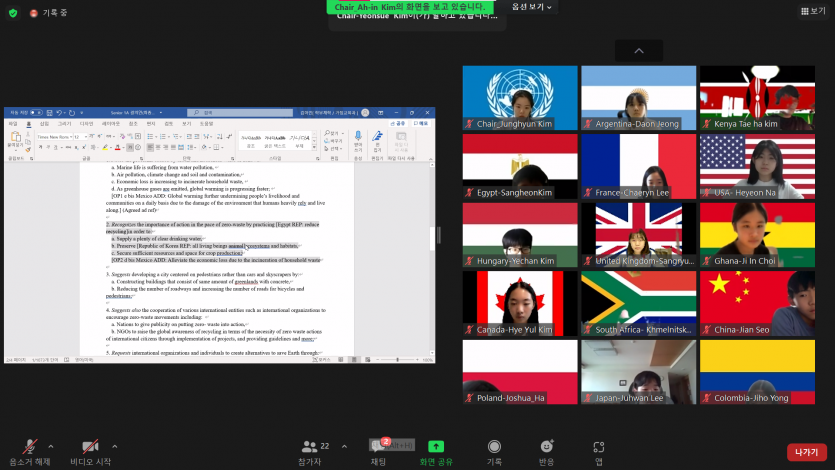Image resolution: width=835 pixels, height=470 pixels.
Task: Expand the arrow beside Zoom participants button
Action: [x=344, y=446]
